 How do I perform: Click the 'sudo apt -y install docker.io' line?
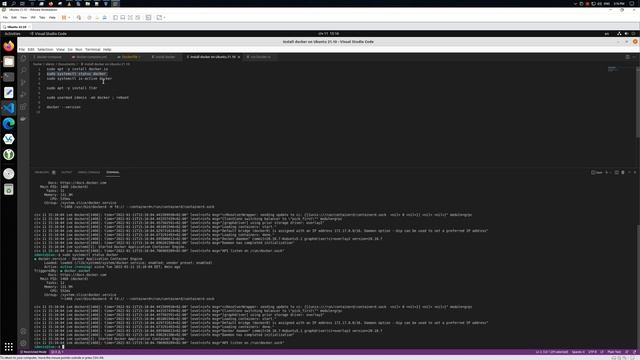77,69
